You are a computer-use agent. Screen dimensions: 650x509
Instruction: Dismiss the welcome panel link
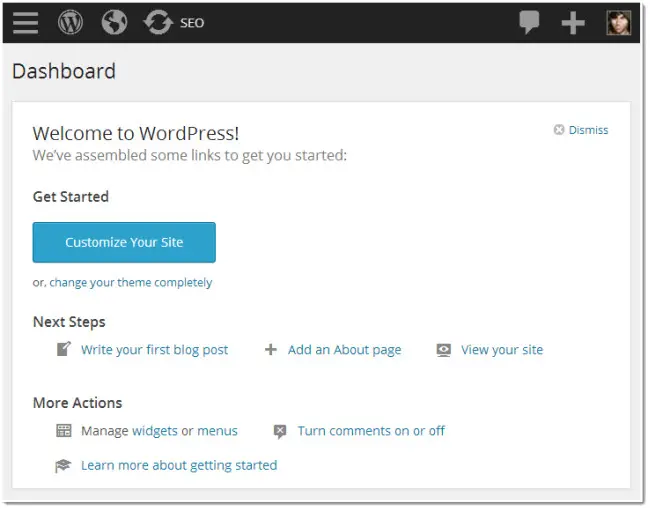click(588, 130)
